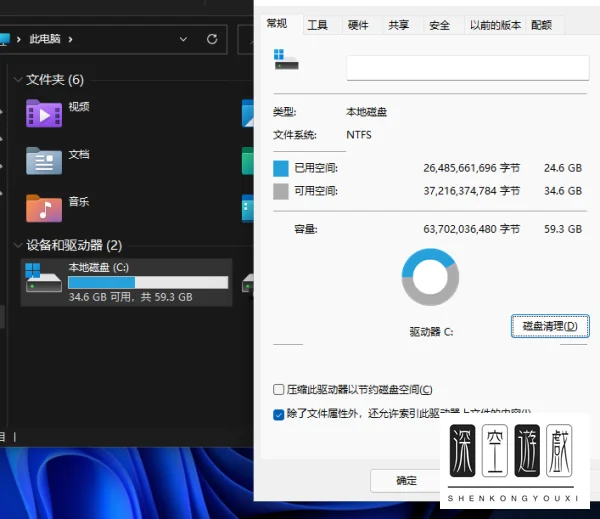Open the 文档 documents folder icon

click(x=44, y=161)
